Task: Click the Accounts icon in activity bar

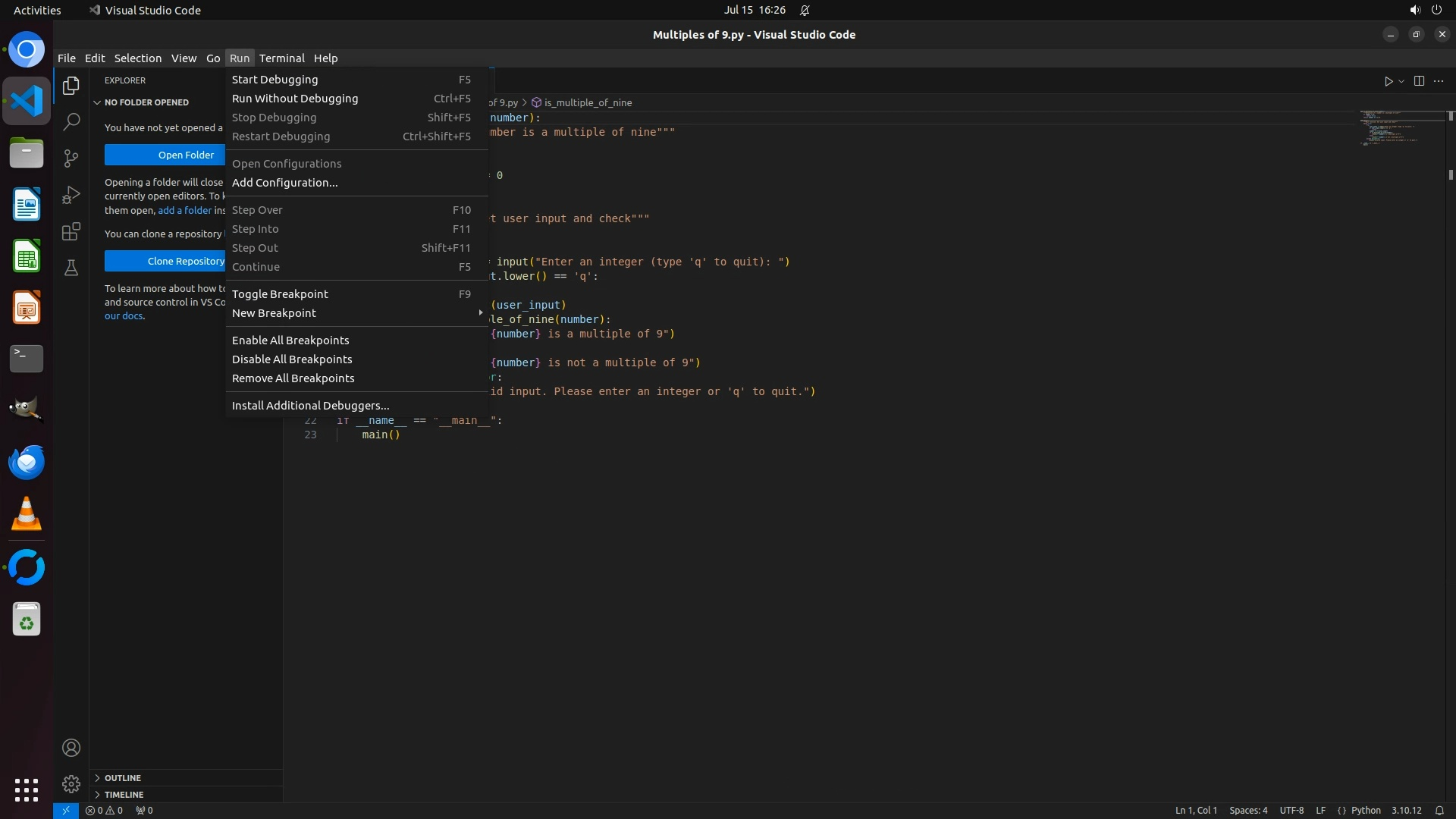Action: click(71, 748)
